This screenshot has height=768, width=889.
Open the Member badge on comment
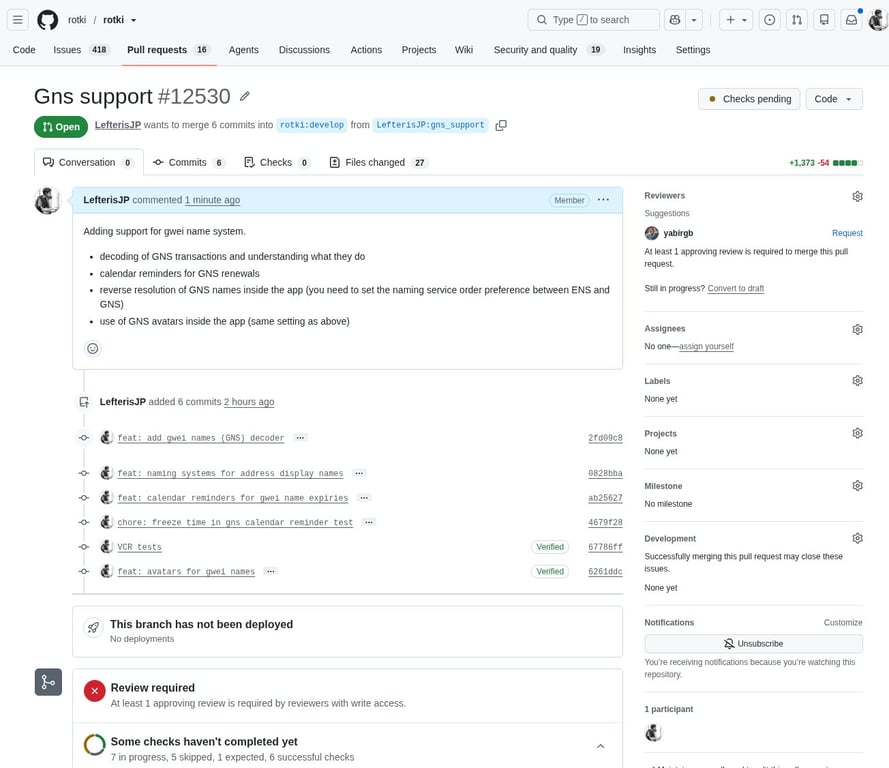(569, 200)
